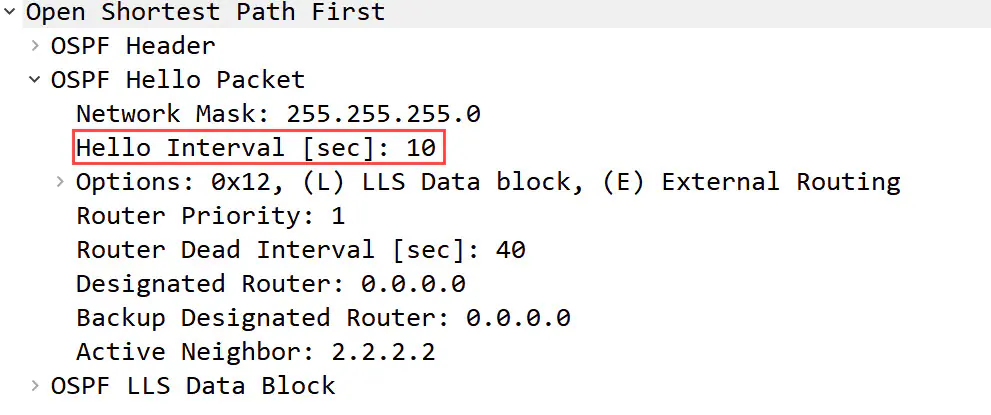Select the Backup Designated Router field

322,318
